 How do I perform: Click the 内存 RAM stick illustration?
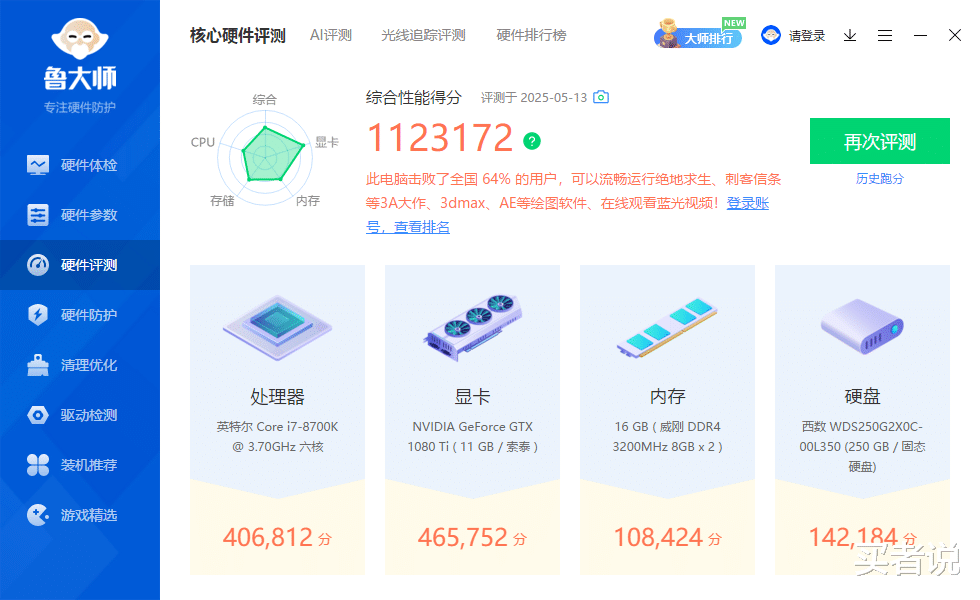[667, 328]
